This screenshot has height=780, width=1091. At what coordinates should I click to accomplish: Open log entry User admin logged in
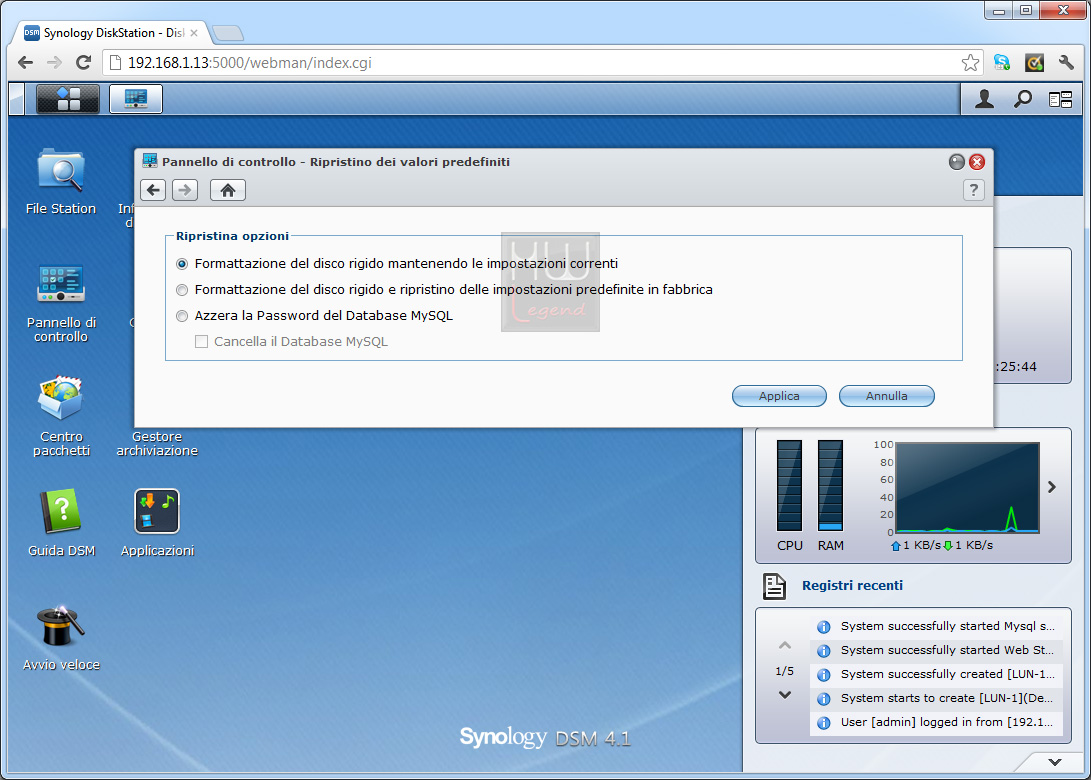[x=937, y=722]
